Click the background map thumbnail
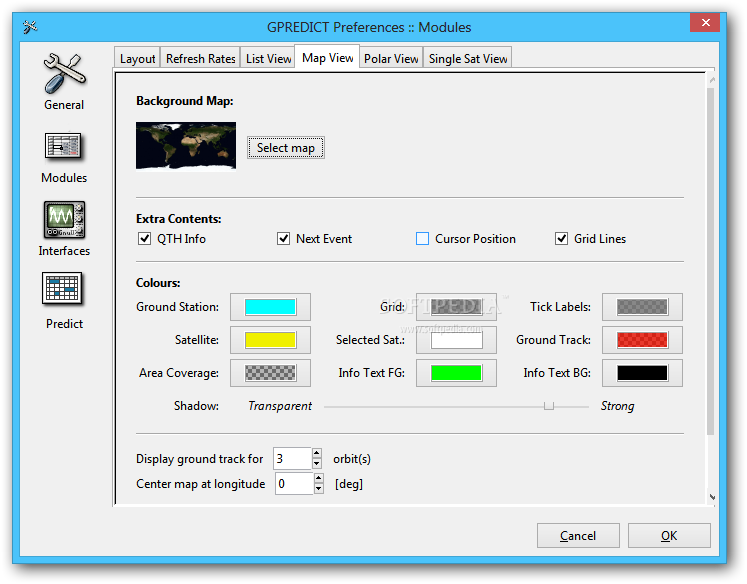Screen dimensions: 747x584 [186, 145]
